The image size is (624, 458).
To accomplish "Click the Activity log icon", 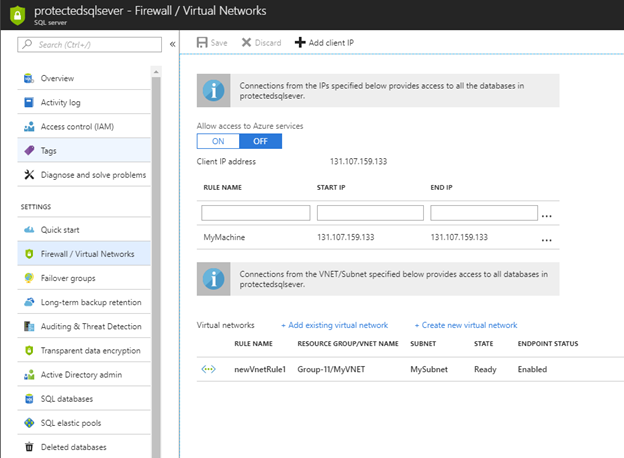I will pos(29,103).
